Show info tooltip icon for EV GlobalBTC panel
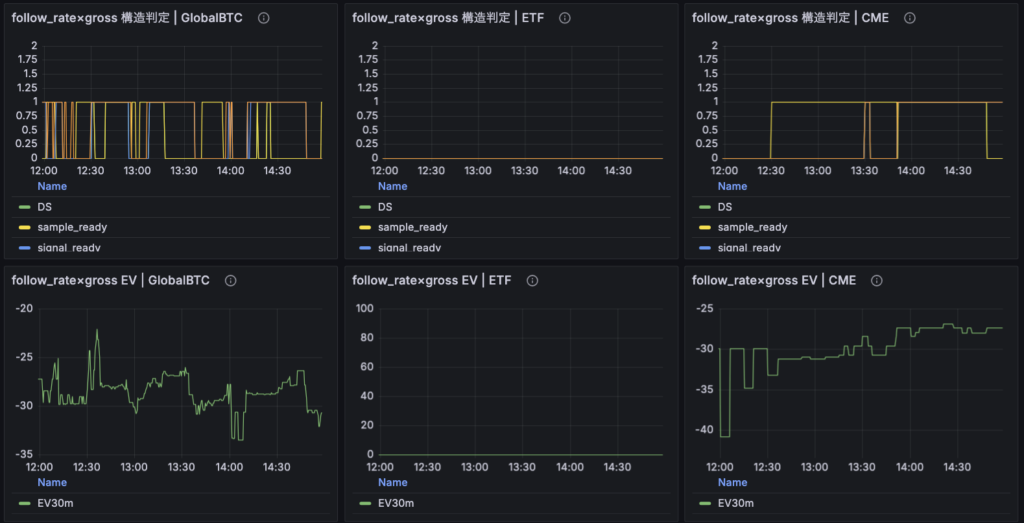 [231, 281]
